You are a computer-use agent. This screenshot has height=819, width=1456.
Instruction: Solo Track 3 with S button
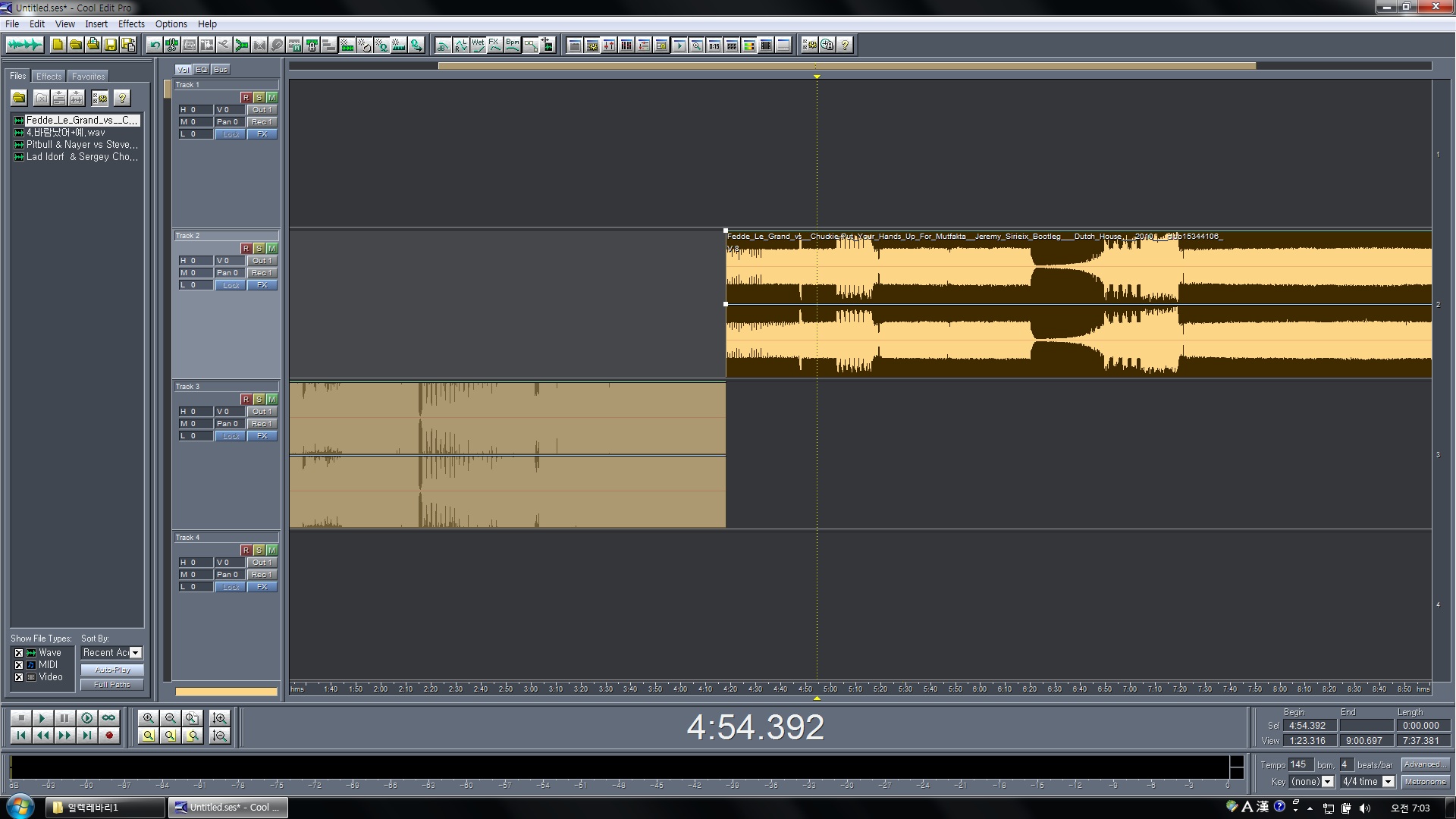click(x=259, y=399)
